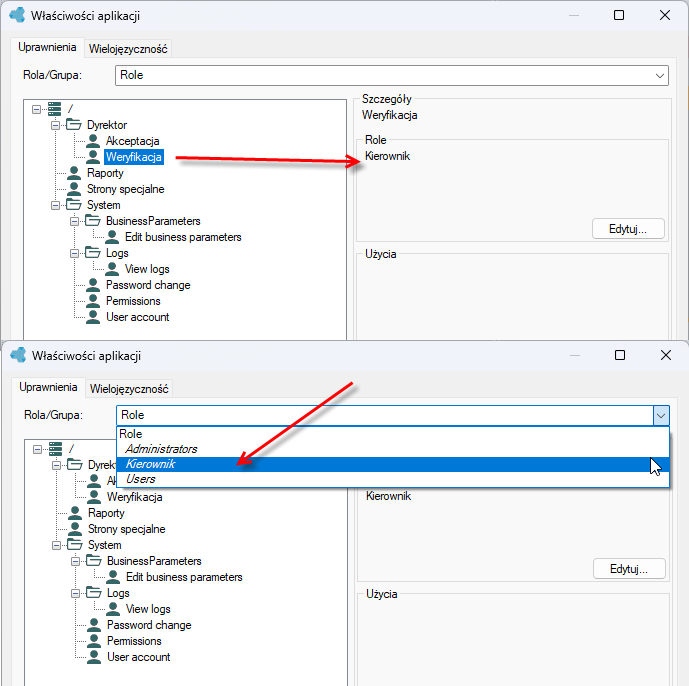Click the Akceptacja user icon in upper window
Viewport: 689px width, 686px height.
93,141
